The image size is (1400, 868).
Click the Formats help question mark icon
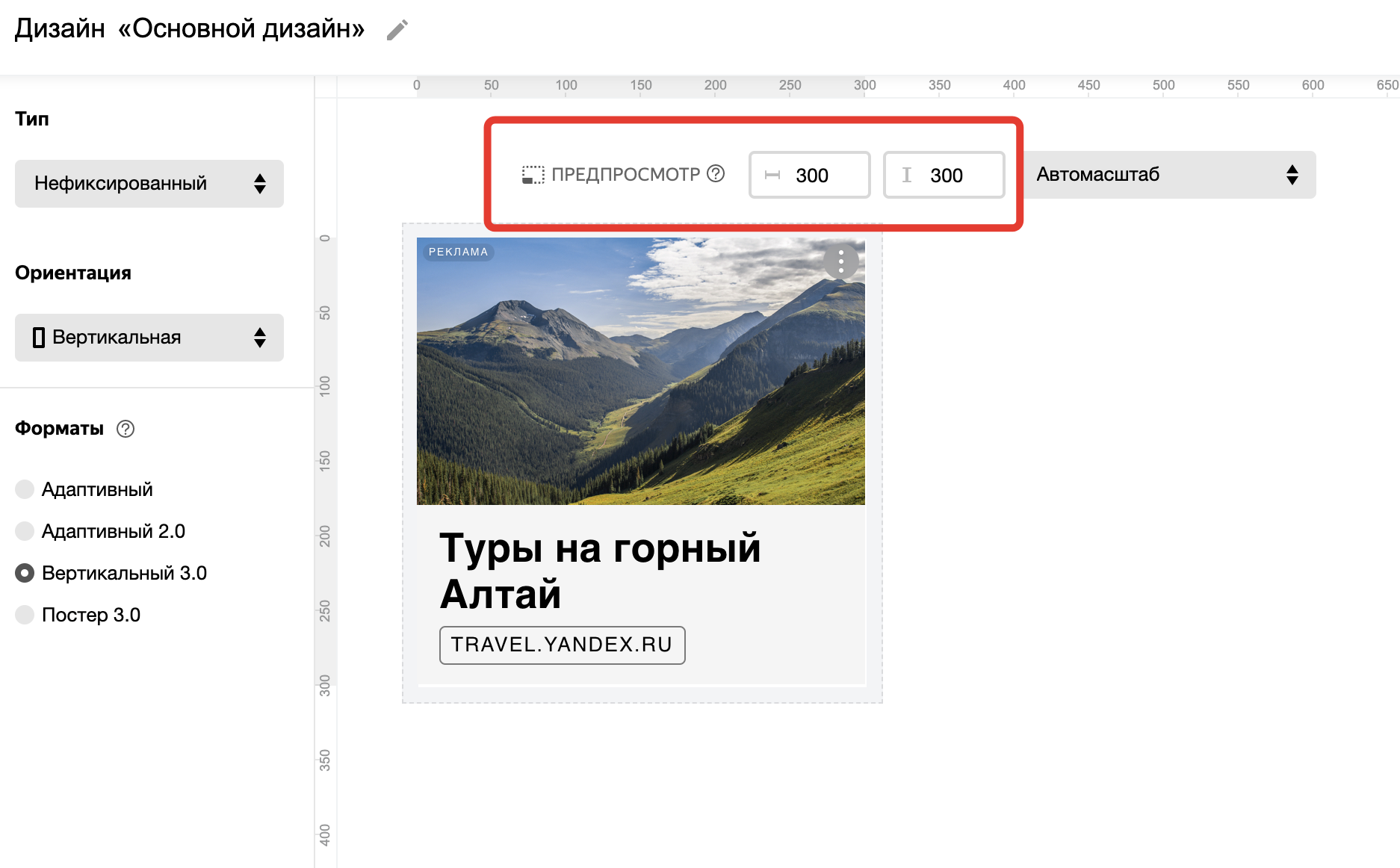(126, 429)
